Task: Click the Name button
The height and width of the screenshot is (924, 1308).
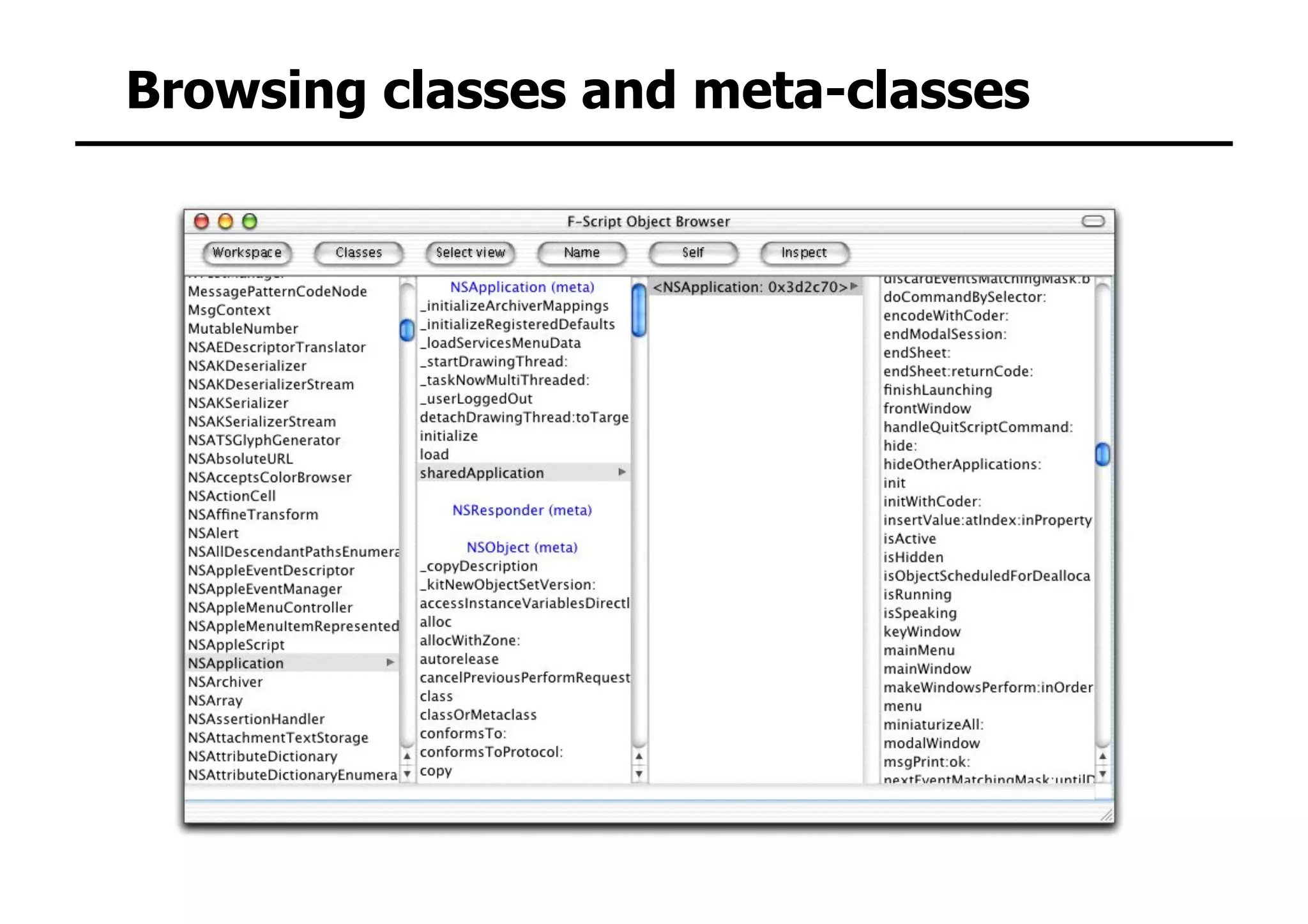Action: click(x=581, y=253)
